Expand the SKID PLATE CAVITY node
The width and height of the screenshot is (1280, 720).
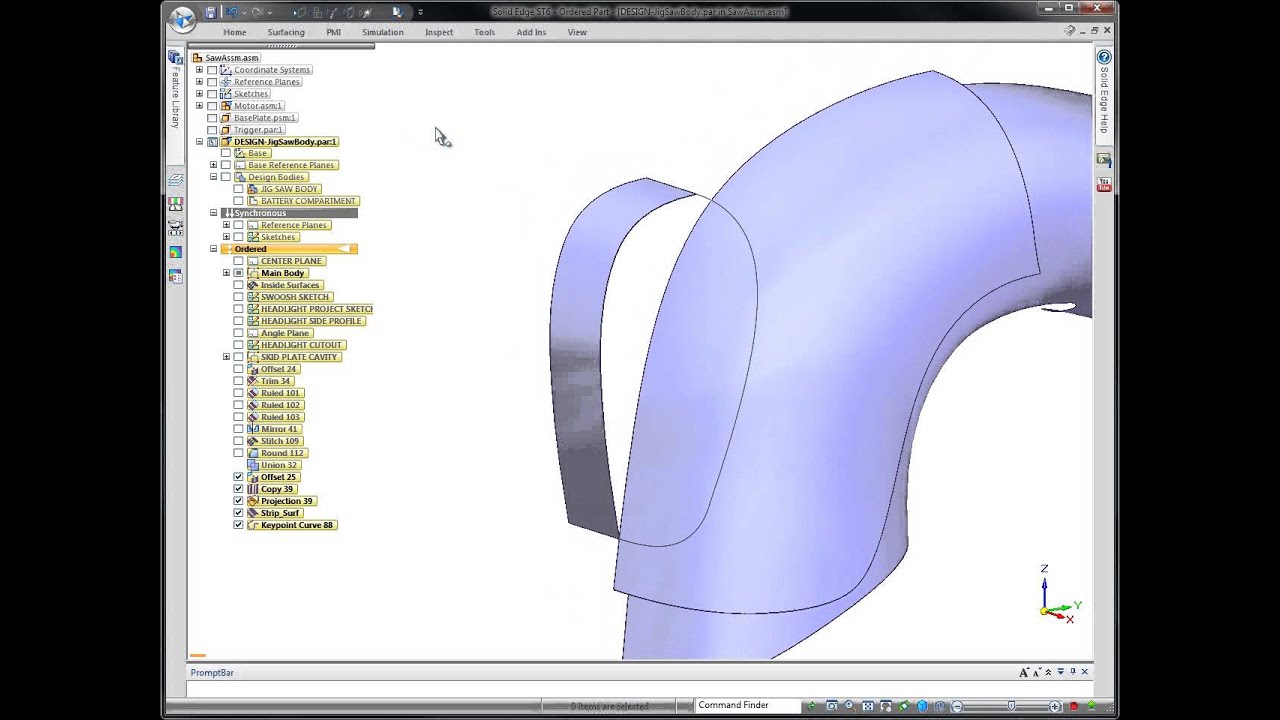pos(226,357)
